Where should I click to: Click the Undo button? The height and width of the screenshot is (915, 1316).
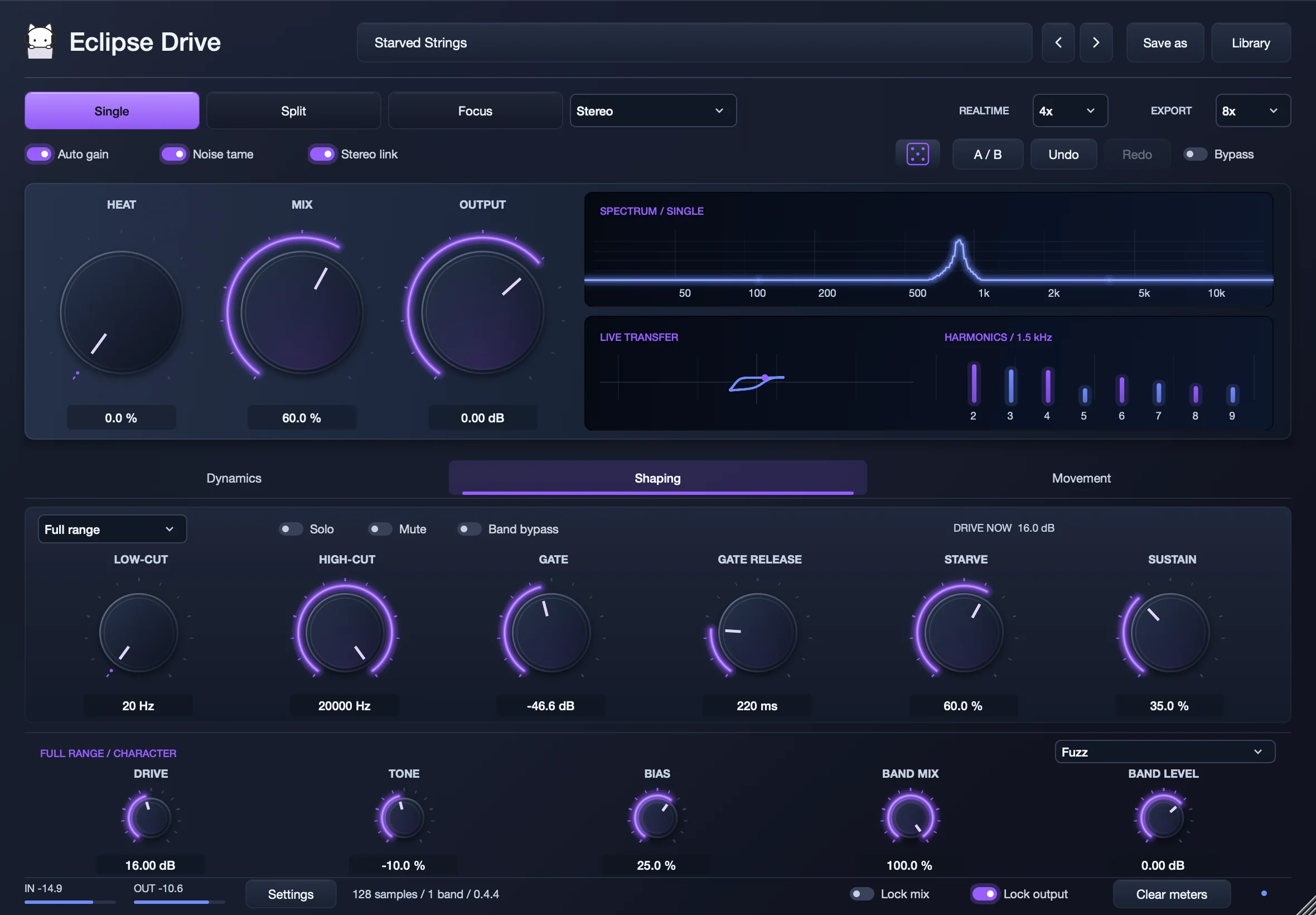(1063, 154)
